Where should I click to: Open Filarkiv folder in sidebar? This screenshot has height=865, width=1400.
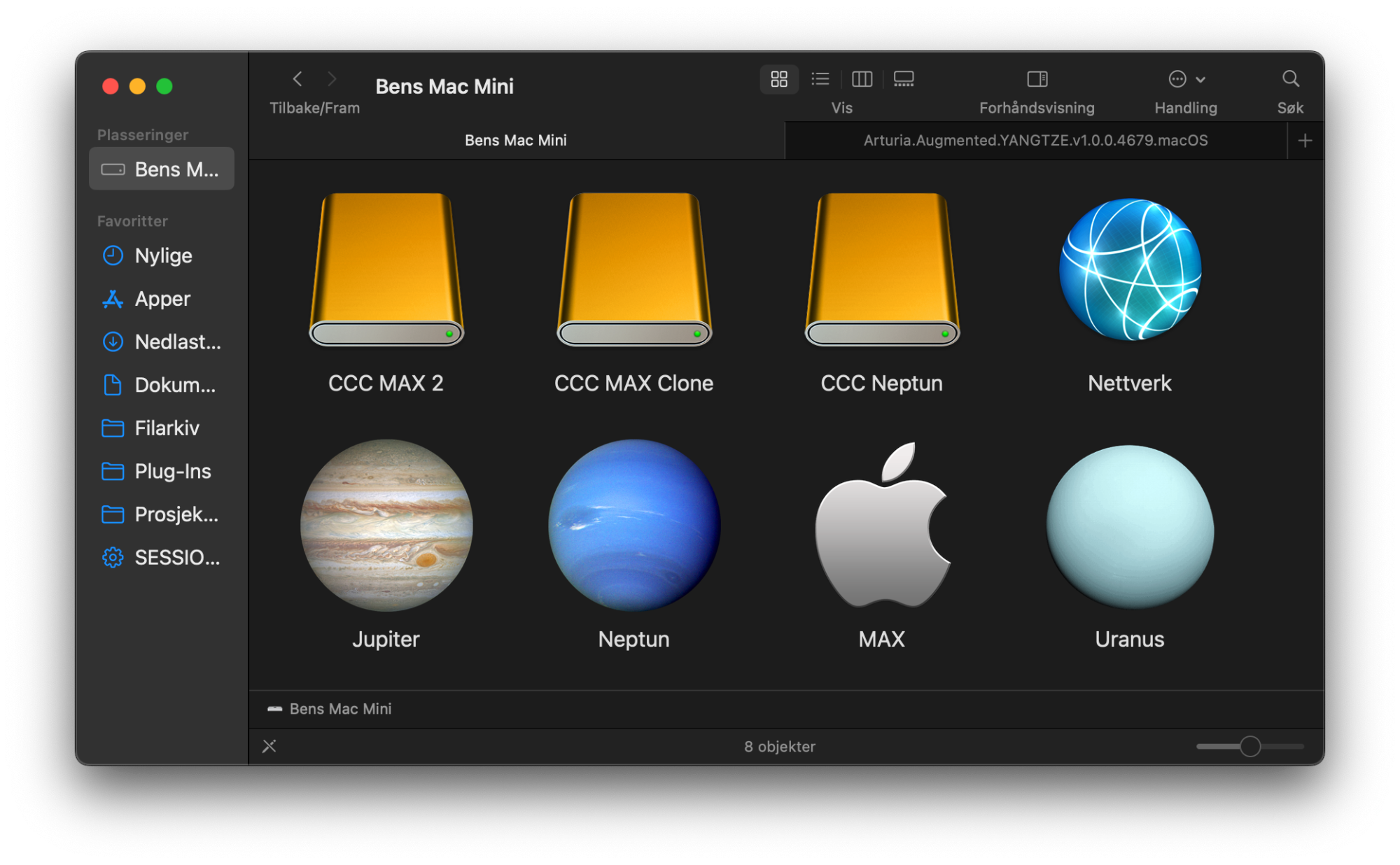click(162, 428)
